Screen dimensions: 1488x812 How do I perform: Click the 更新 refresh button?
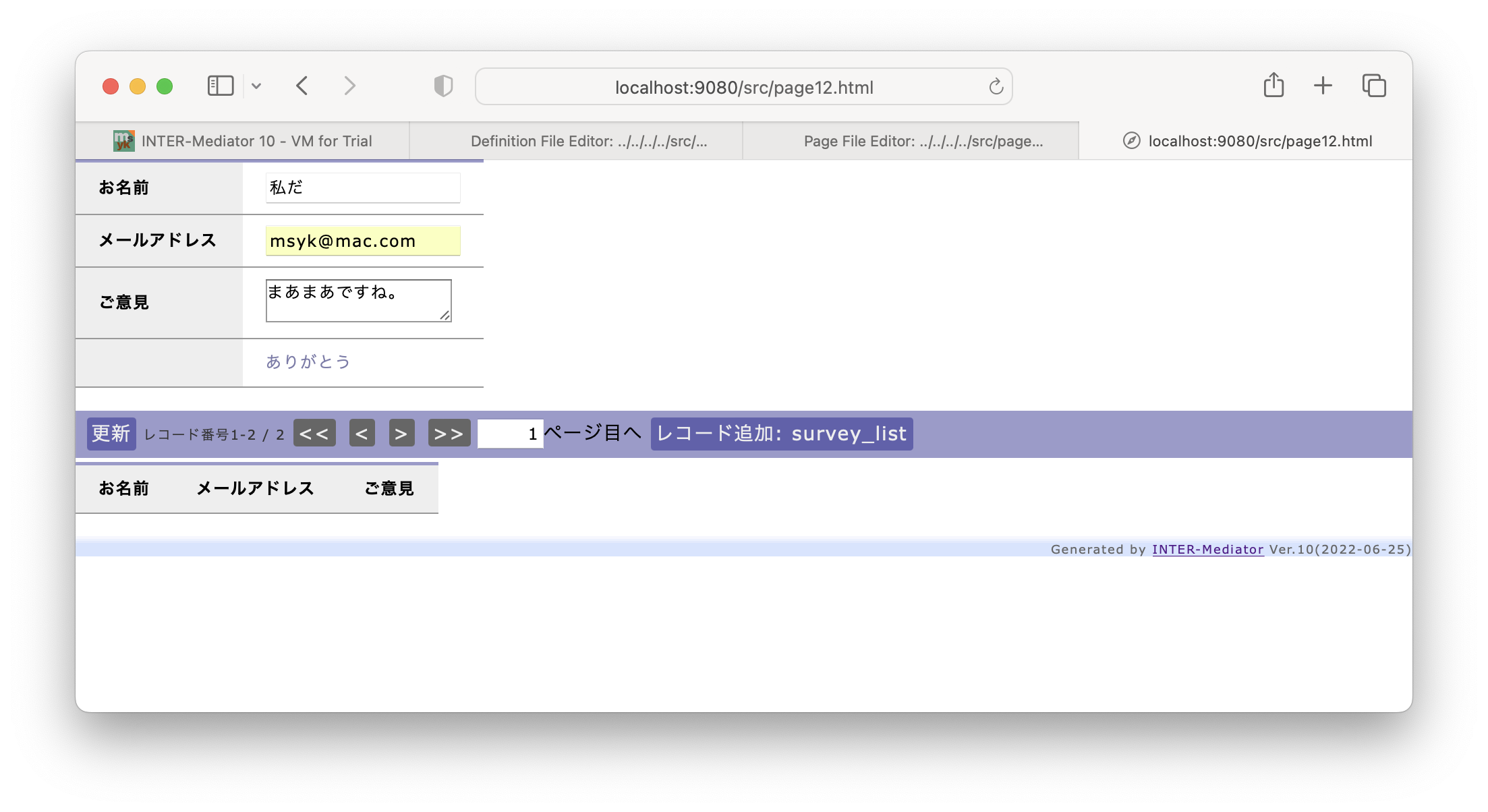111,434
